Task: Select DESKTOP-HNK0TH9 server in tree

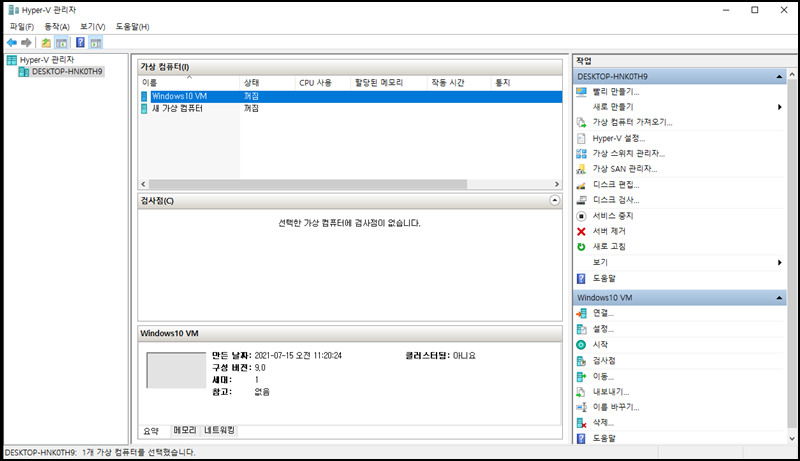Action: pos(67,71)
